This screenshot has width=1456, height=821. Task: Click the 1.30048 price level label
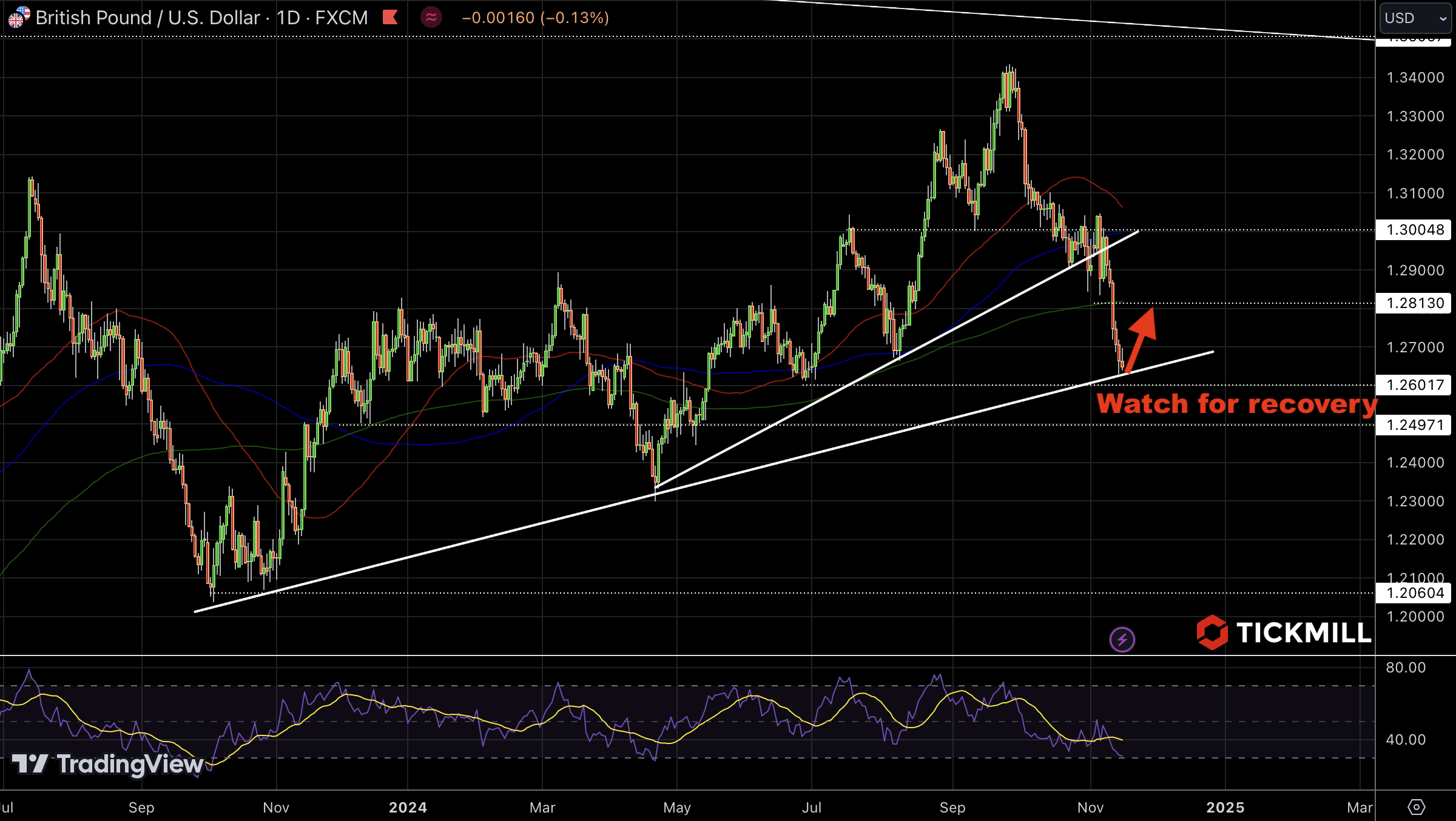tap(1414, 230)
